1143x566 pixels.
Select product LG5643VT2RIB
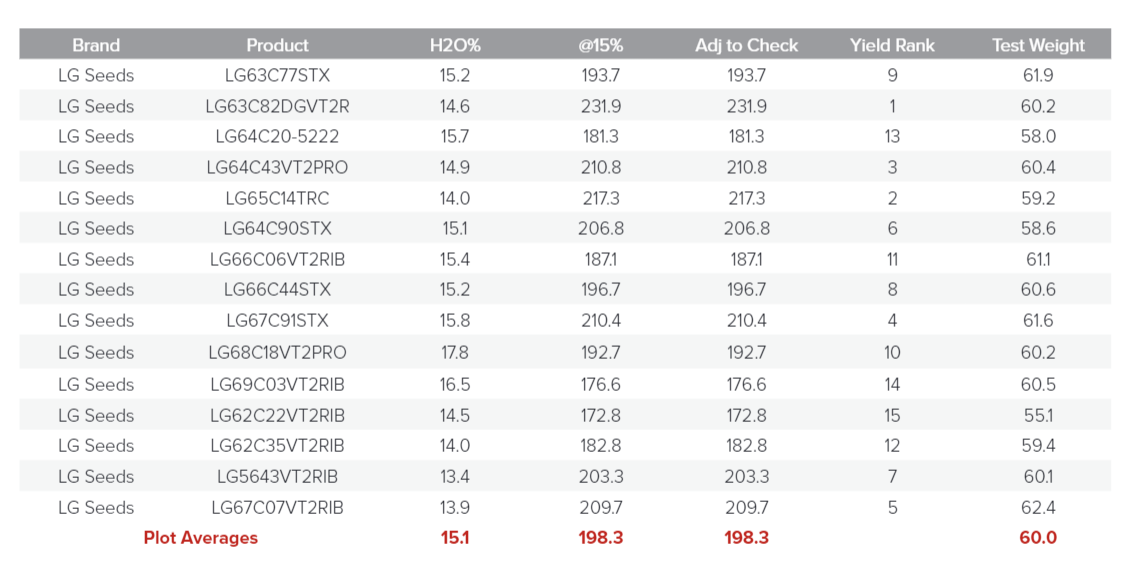tap(277, 476)
